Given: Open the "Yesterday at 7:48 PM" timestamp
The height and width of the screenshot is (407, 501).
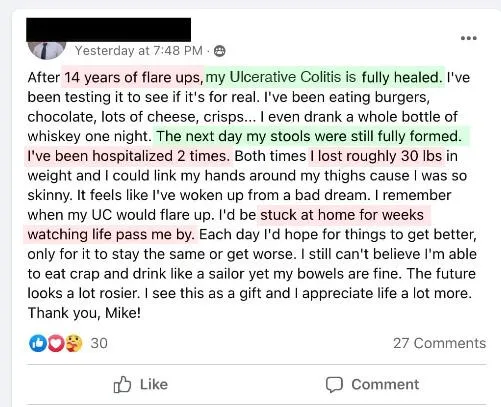Looking at the screenshot, I should click(139, 51).
